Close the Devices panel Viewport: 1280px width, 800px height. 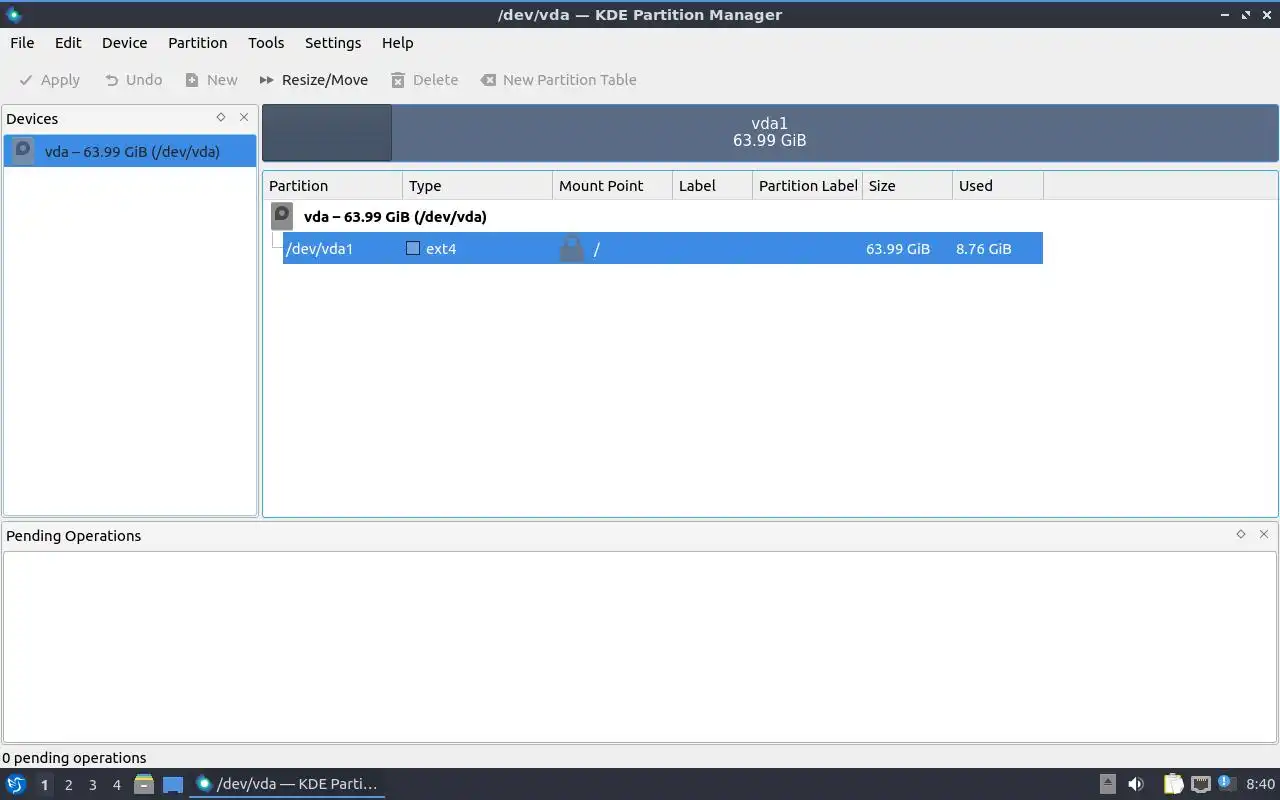click(244, 118)
